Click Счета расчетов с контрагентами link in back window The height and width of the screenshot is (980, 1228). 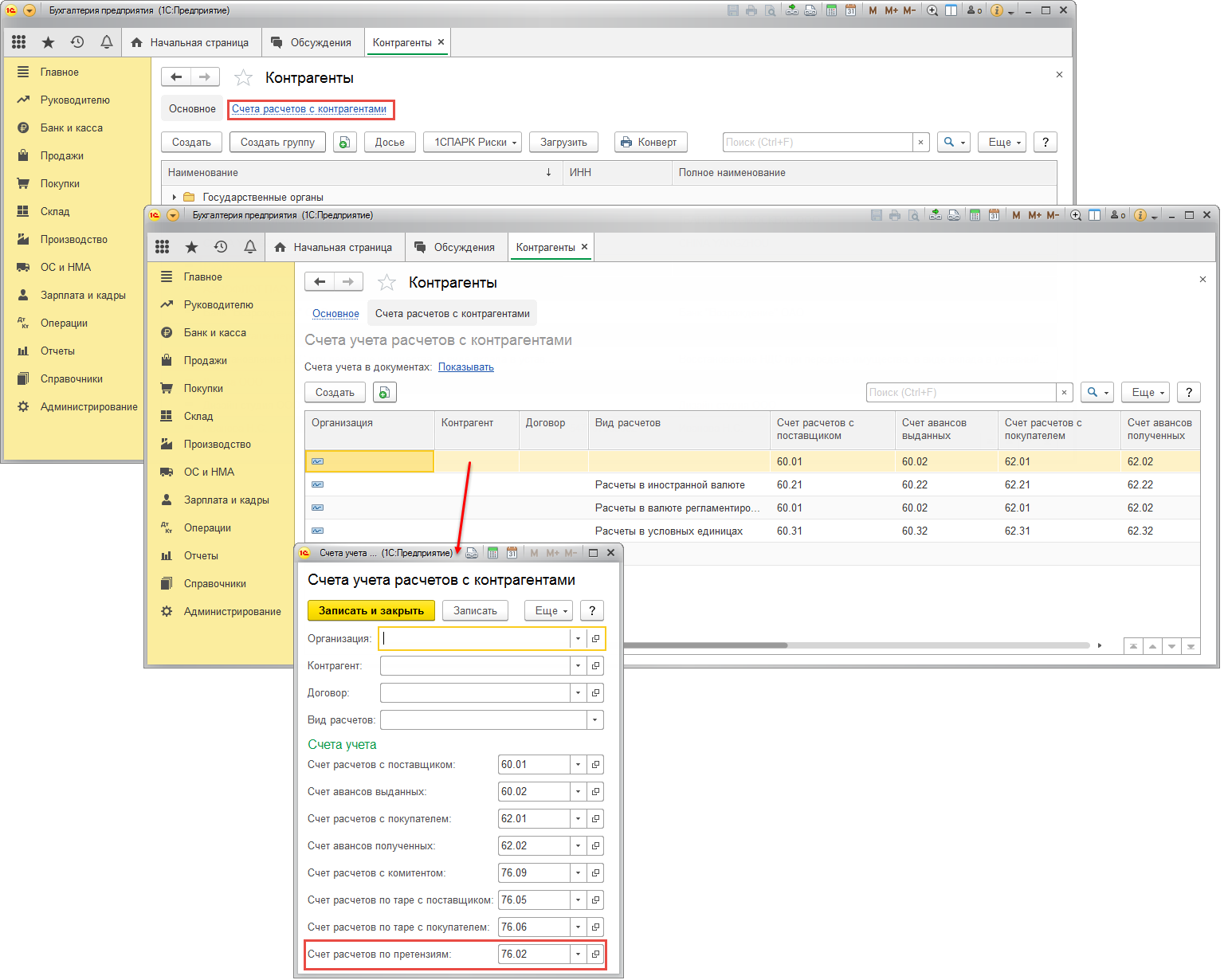309,108
